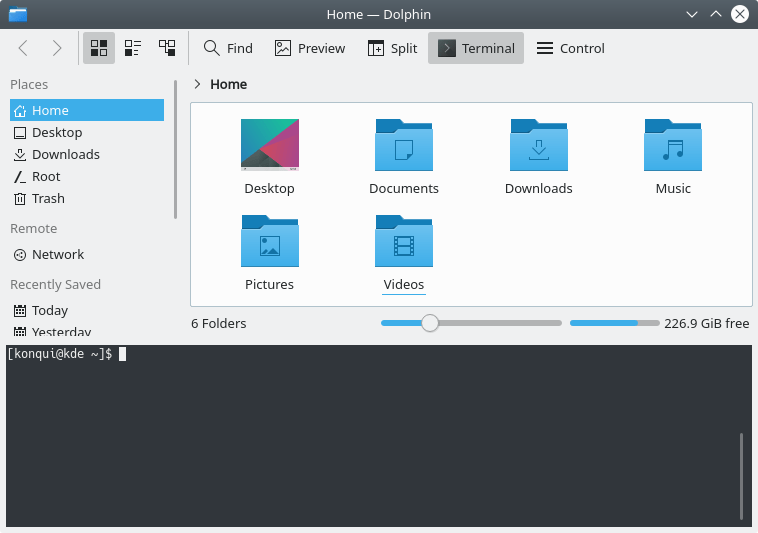Show files saved Yesterday
This screenshot has height=533, width=758.
(87, 331)
